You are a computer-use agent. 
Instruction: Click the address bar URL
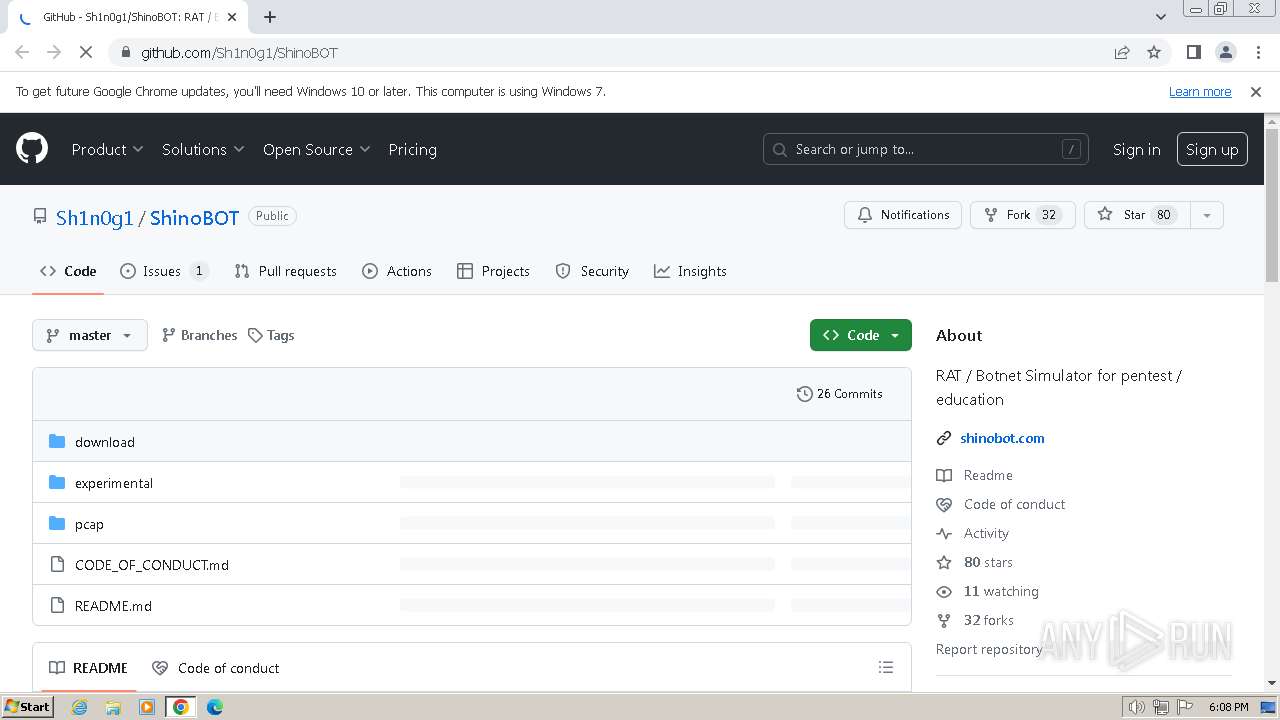pos(239,52)
